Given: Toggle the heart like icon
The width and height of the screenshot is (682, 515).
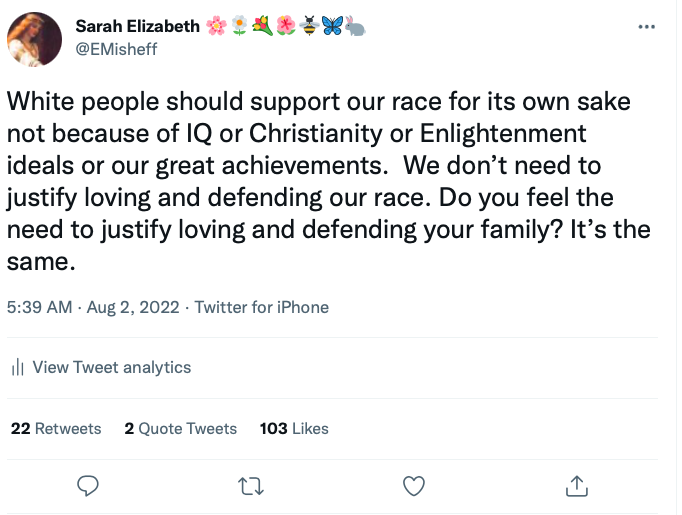Looking at the screenshot, I should [413, 485].
